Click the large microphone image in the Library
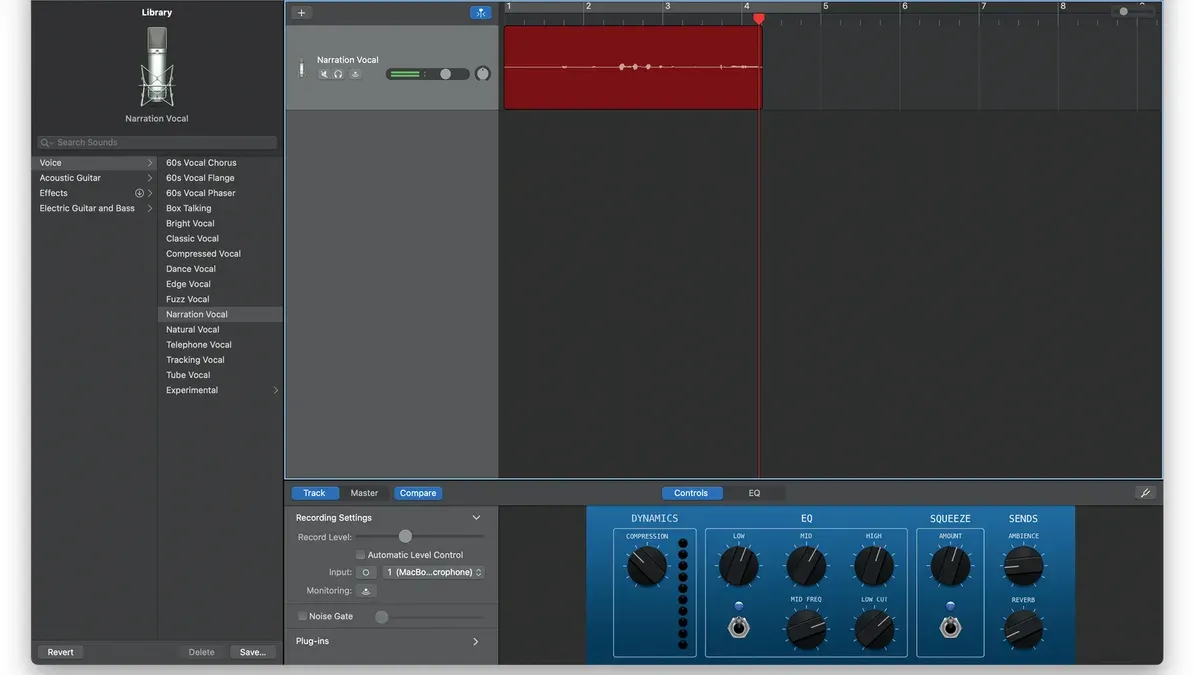Image resolution: width=1200 pixels, height=675 pixels. pos(157,67)
